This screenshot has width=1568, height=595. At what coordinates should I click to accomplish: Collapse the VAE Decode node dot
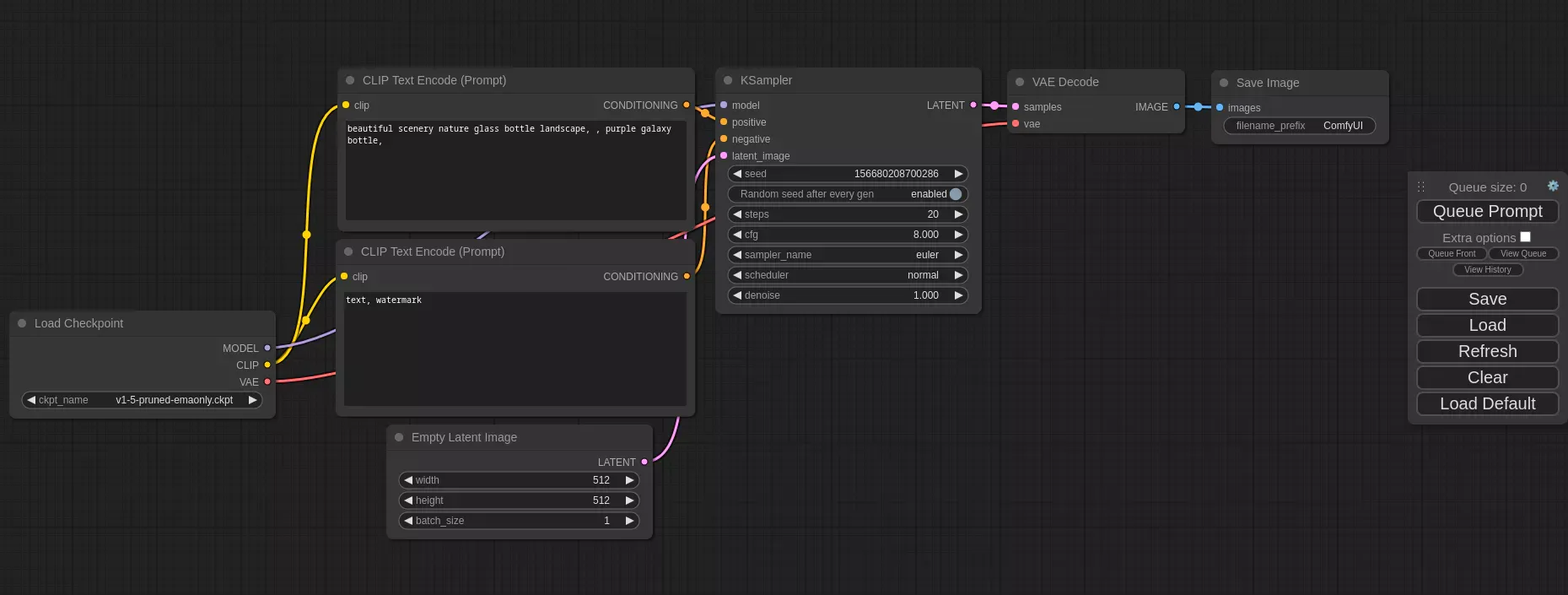point(1020,82)
